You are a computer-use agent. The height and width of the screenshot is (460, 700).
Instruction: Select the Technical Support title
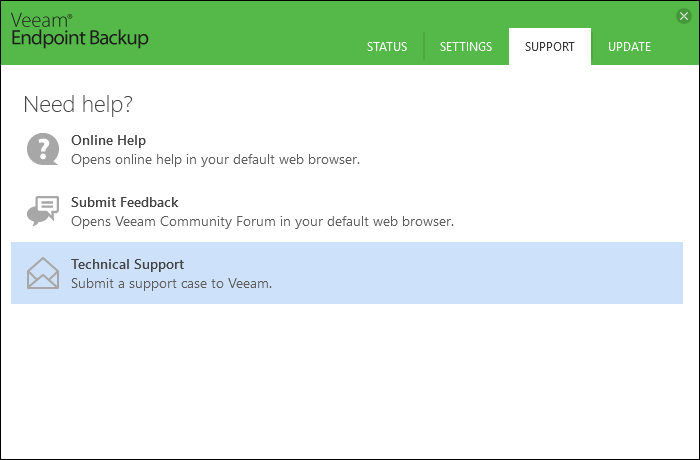[x=128, y=264]
